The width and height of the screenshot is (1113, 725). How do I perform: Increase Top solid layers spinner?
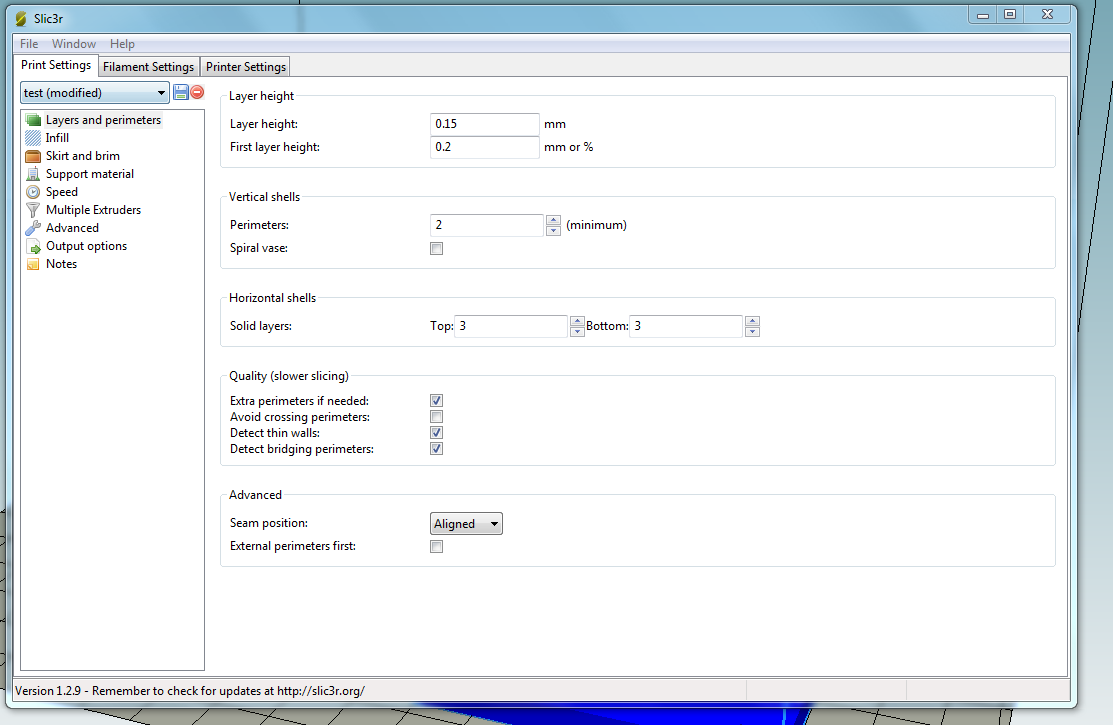click(577, 321)
